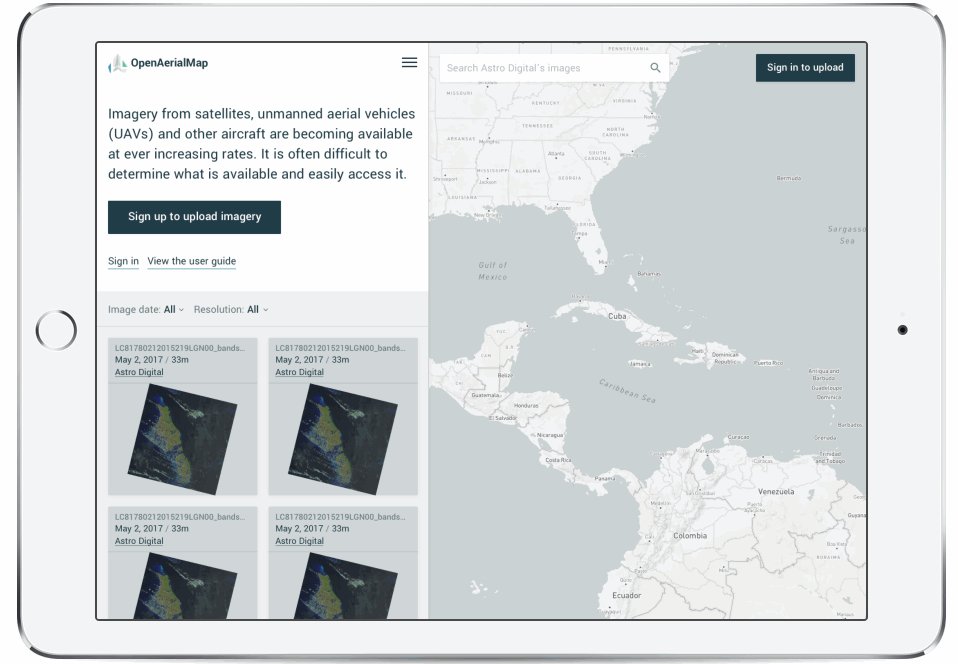
Task: Click Astro Digital link on the first card
Action: point(139,372)
